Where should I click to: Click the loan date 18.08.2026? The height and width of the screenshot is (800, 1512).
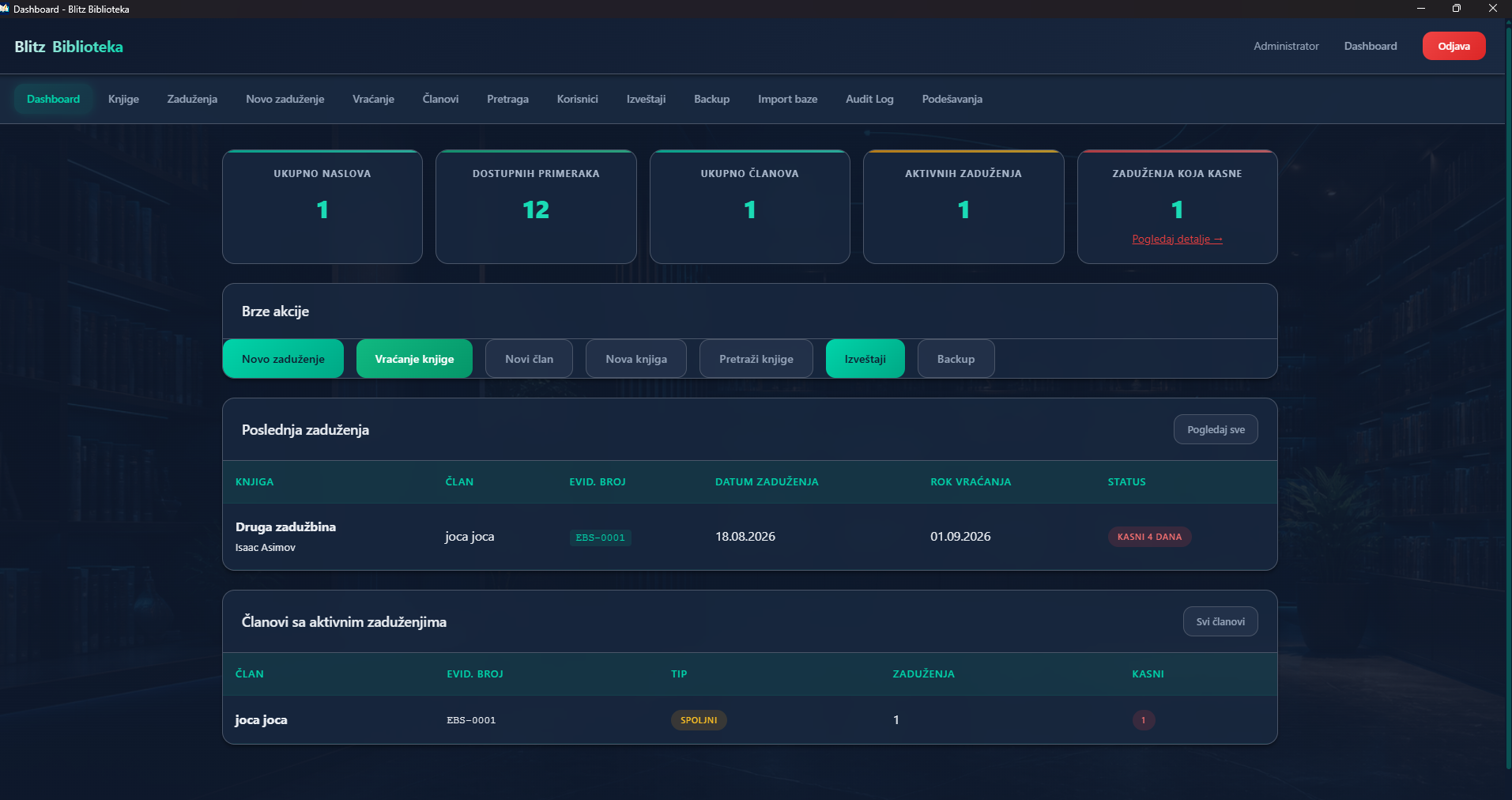(745, 537)
